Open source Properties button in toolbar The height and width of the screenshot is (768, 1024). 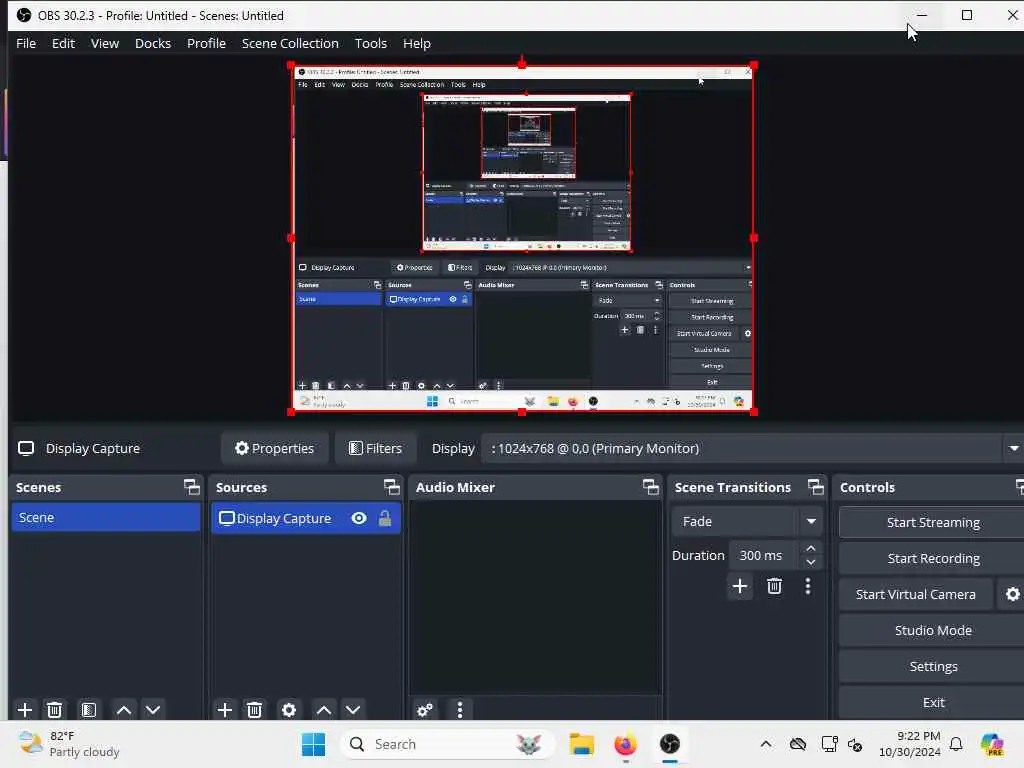point(274,449)
